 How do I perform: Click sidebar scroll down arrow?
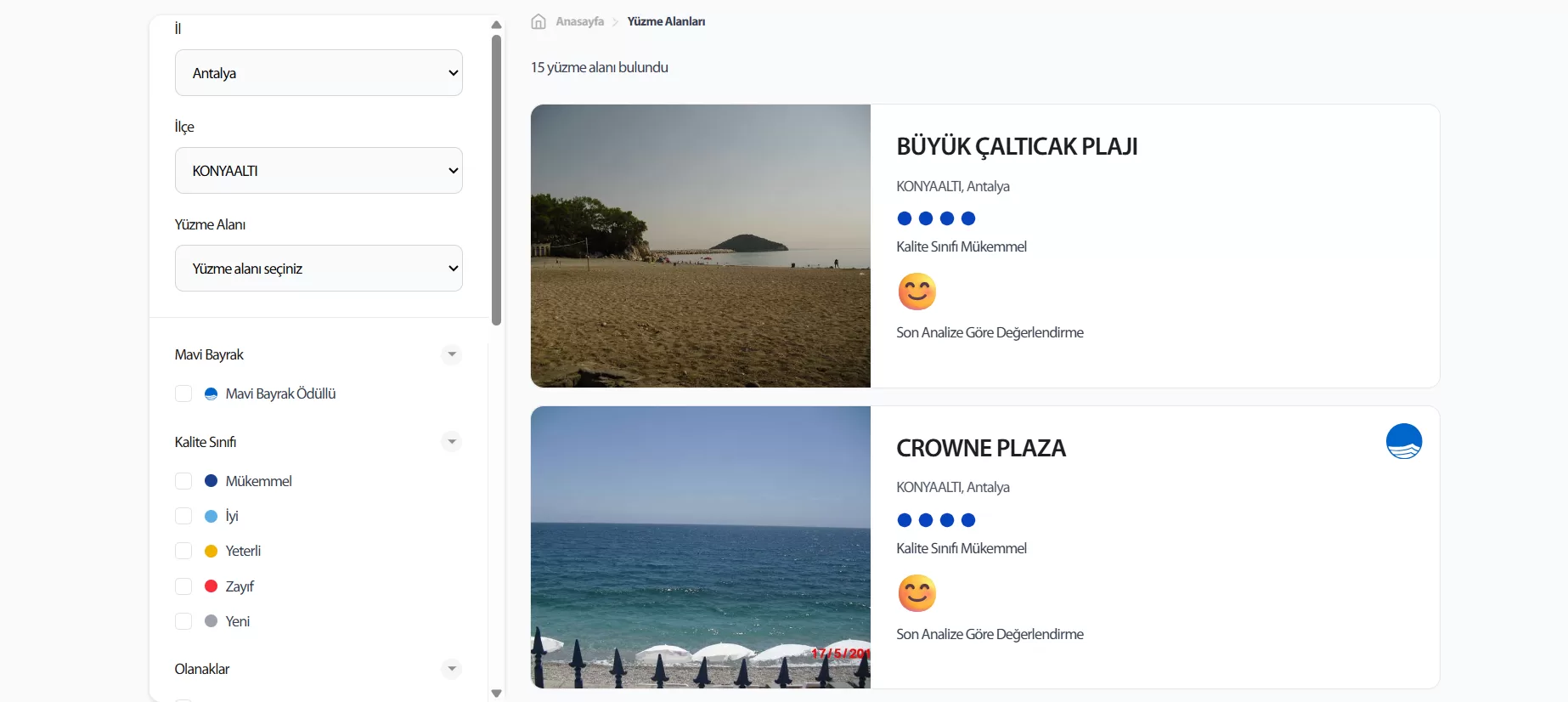click(497, 694)
